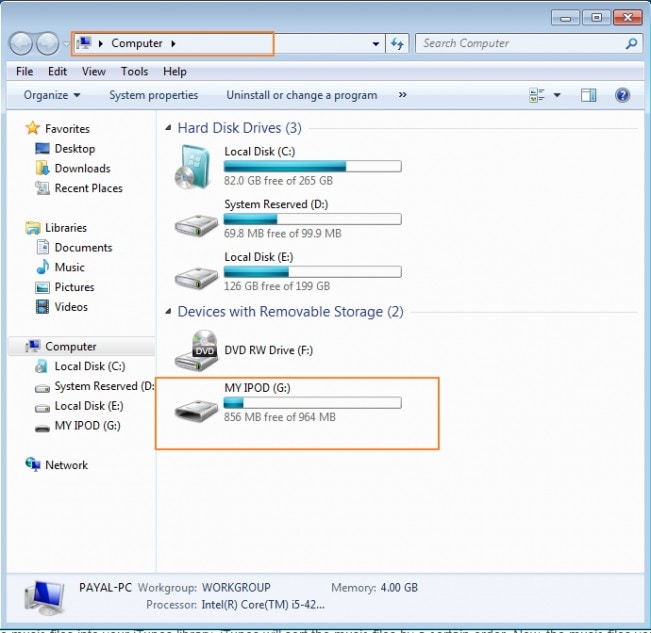Click the Network icon in navigation pane
651x633 pixels.
point(33,464)
